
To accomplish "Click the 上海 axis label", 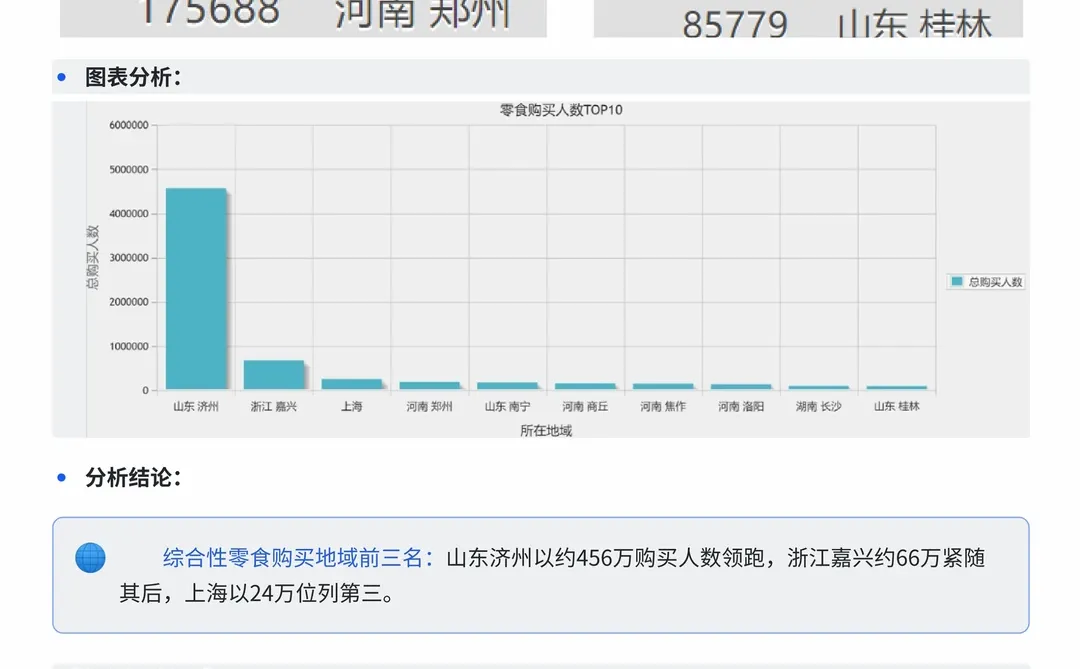I will tap(352, 405).
